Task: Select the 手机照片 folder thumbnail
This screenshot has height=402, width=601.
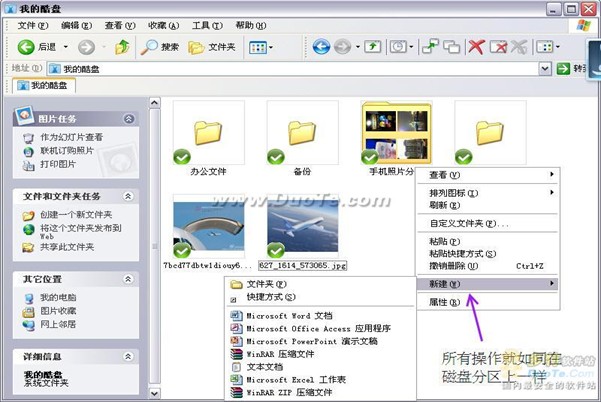Action: 396,133
